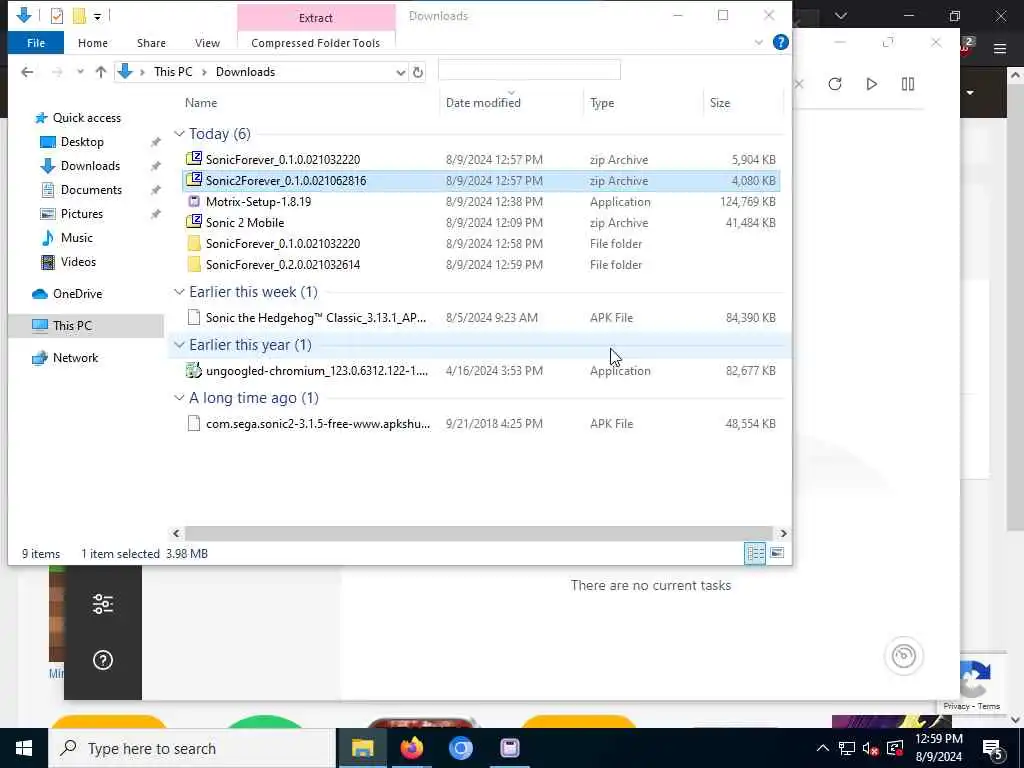Open File Explorer from the taskbar
The image size is (1024, 768).
(362, 748)
